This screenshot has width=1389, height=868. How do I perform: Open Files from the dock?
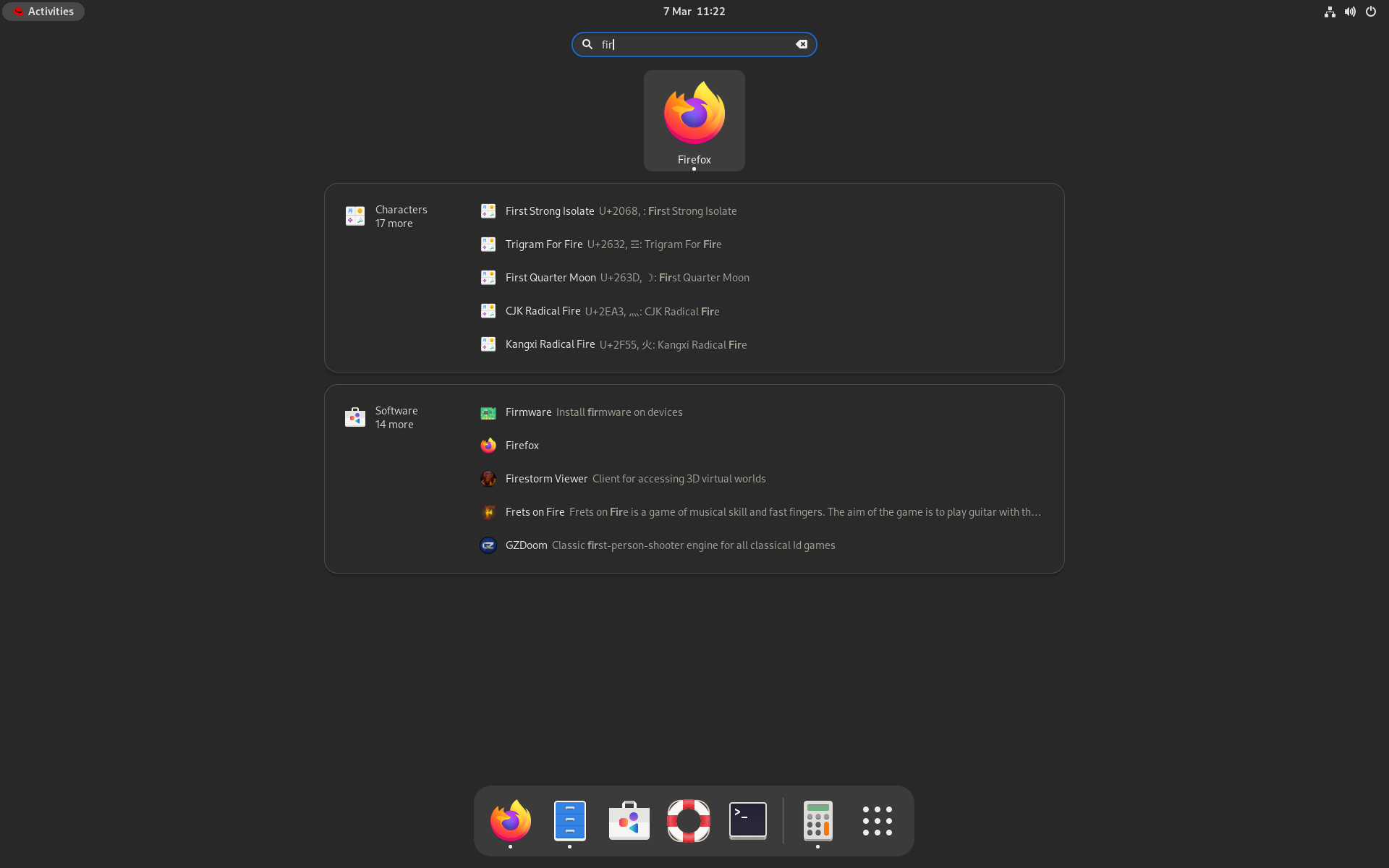click(x=569, y=820)
